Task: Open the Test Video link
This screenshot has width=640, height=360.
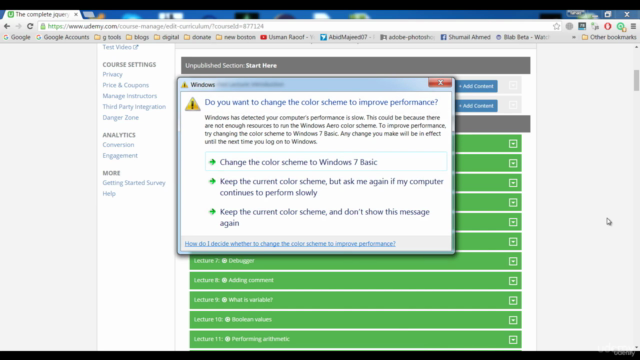Action: pyautogui.click(x=120, y=47)
